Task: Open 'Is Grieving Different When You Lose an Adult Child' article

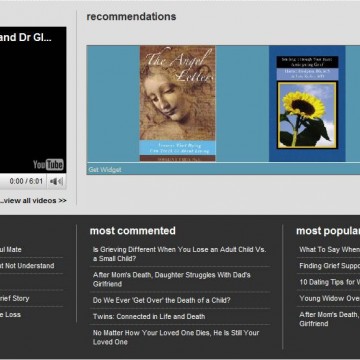Action: pos(179,254)
